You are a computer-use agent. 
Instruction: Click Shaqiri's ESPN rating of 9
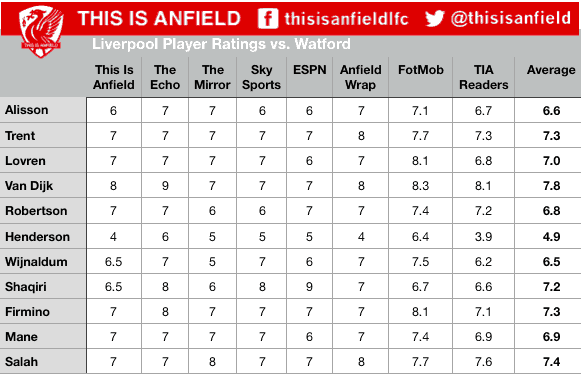[x=309, y=286]
